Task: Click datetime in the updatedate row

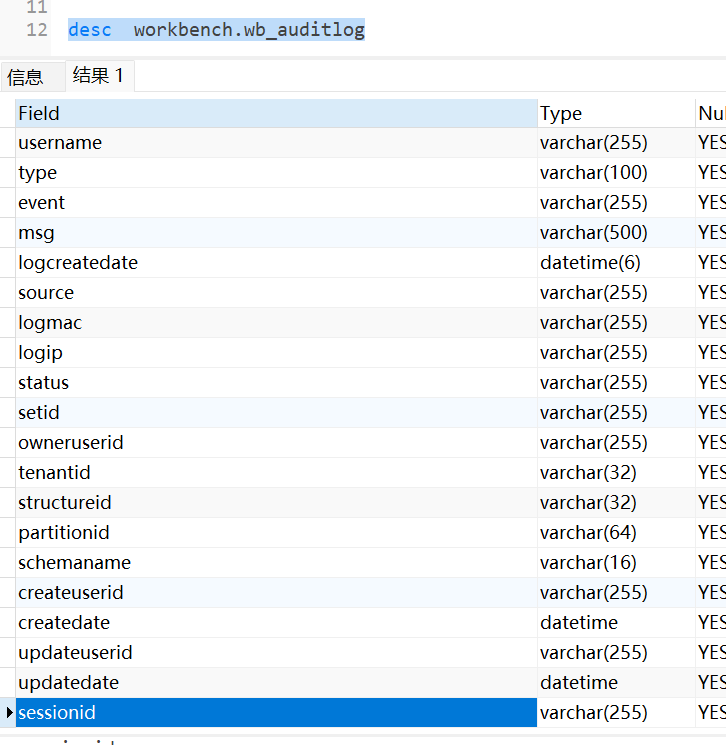Action: [x=579, y=682]
